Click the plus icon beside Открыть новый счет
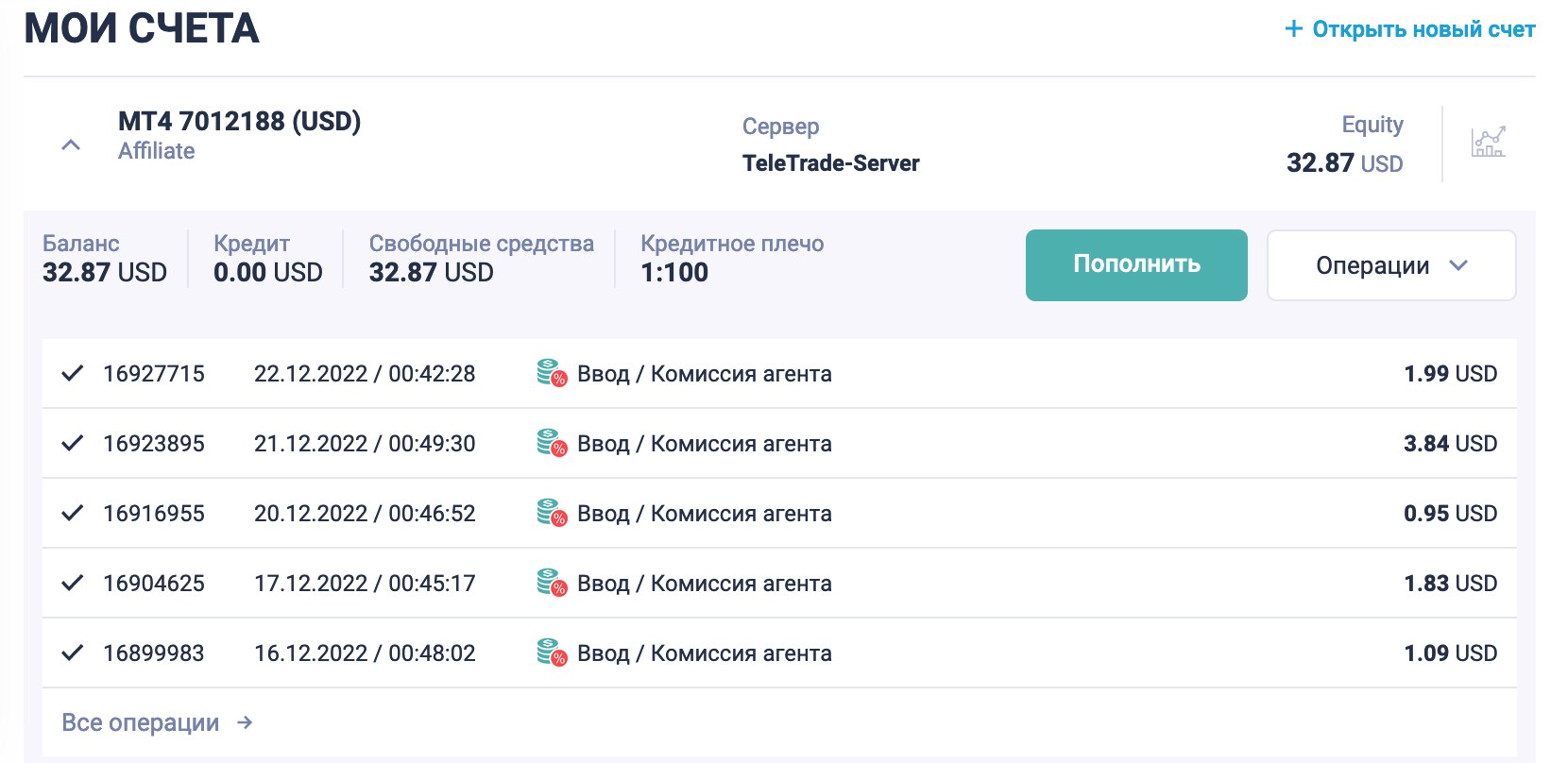Screen dimensions: 1568x763 [x=1294, y=29]
